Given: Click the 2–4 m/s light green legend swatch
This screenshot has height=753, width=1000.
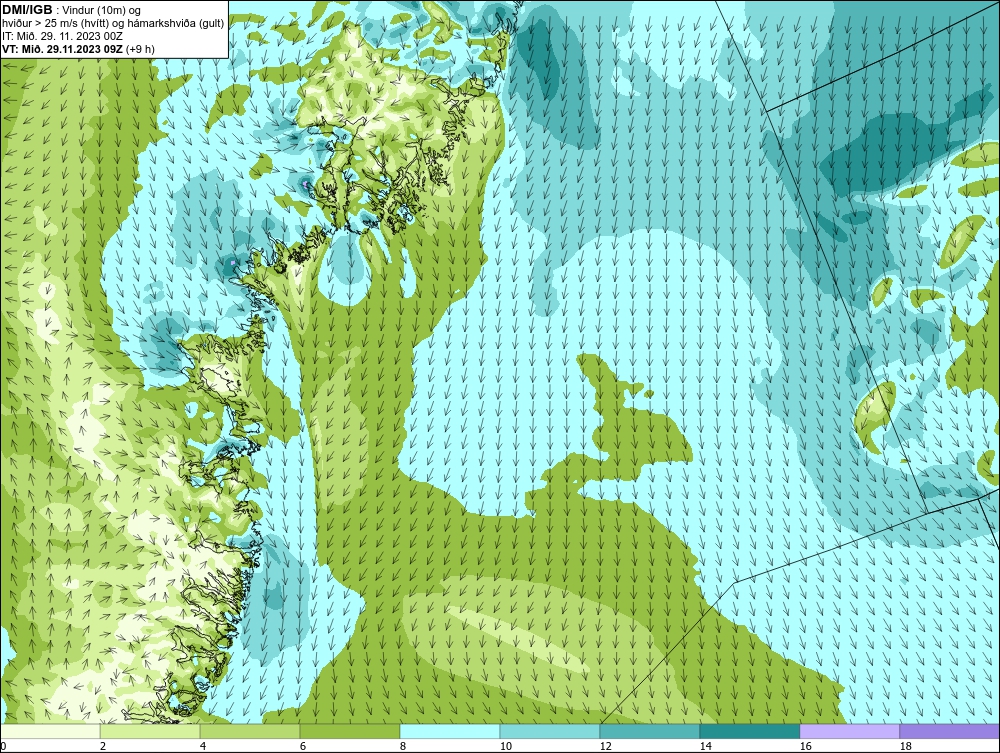Looking at the screenshot, I should (150, 731).
